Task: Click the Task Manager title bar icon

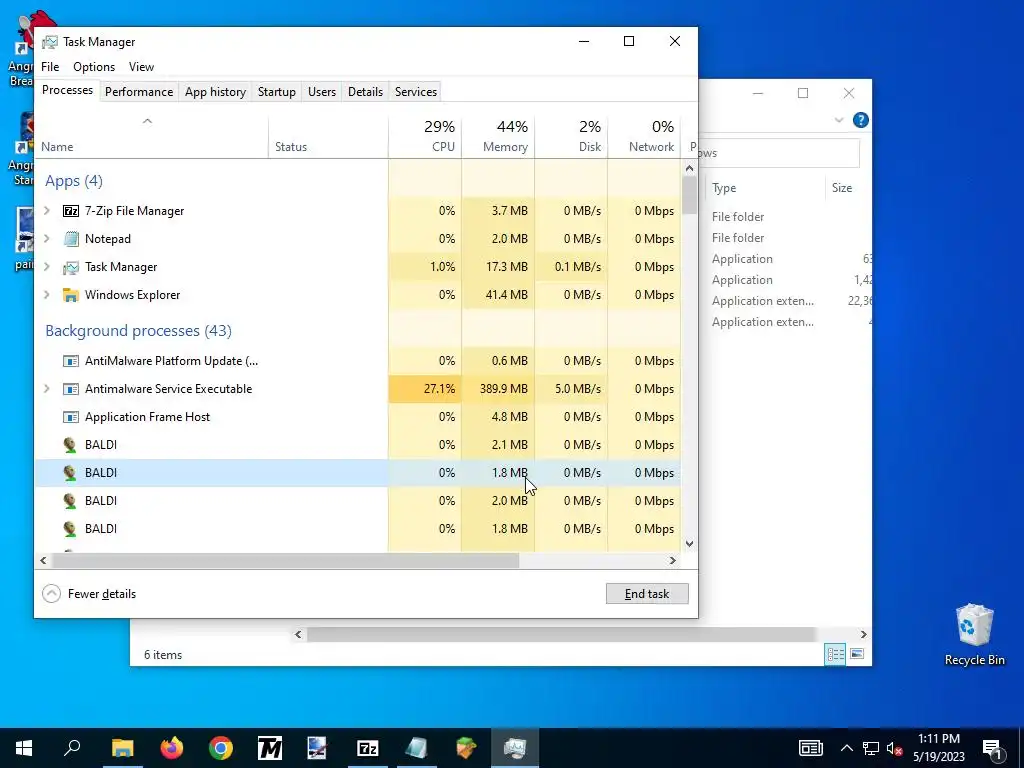Action: coord(50,42)
